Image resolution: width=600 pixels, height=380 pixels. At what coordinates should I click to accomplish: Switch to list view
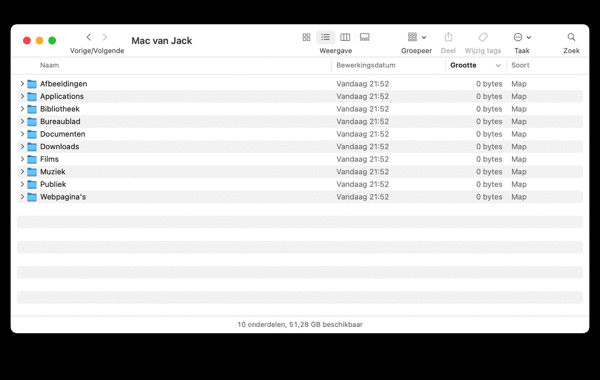coord(326,37)
